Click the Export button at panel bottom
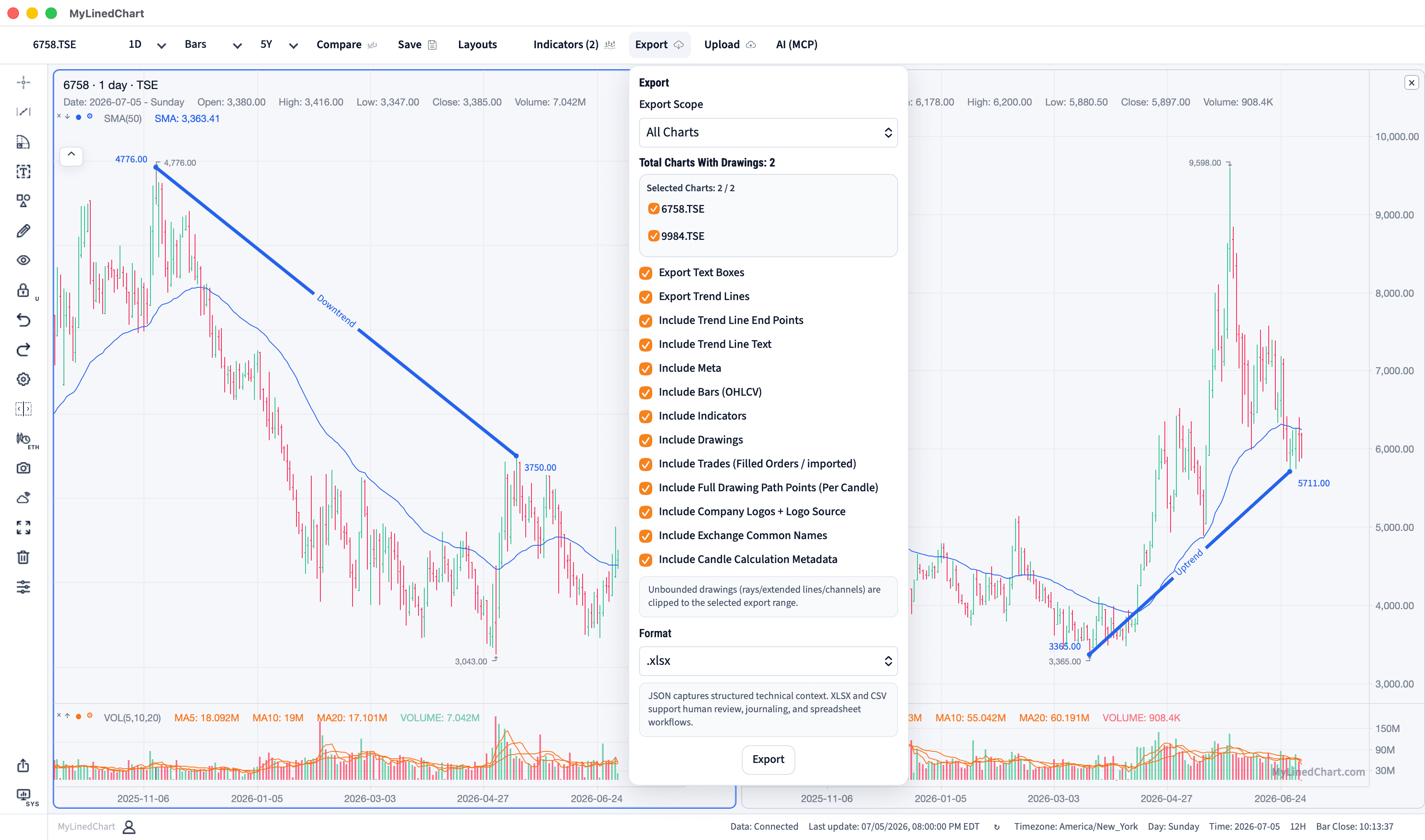 pyautogui.click(x=768, y=760)
